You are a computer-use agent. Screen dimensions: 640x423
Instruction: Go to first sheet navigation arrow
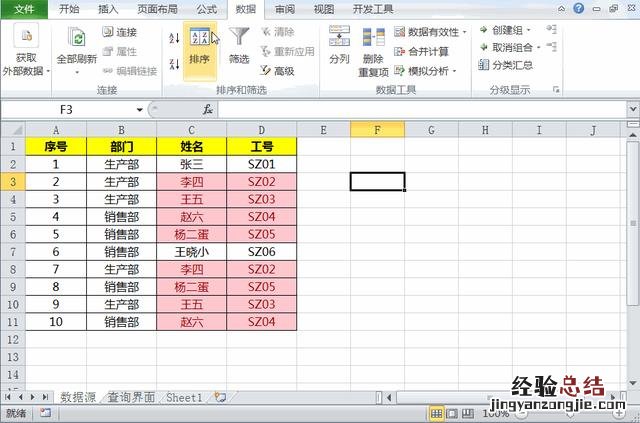(x=8, y=397)
